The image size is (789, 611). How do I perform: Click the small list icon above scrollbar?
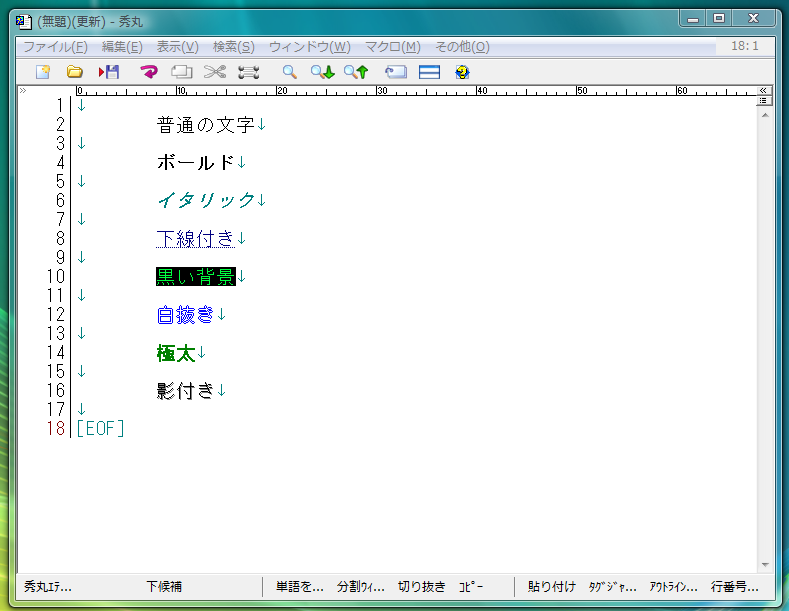click(764, 101)
